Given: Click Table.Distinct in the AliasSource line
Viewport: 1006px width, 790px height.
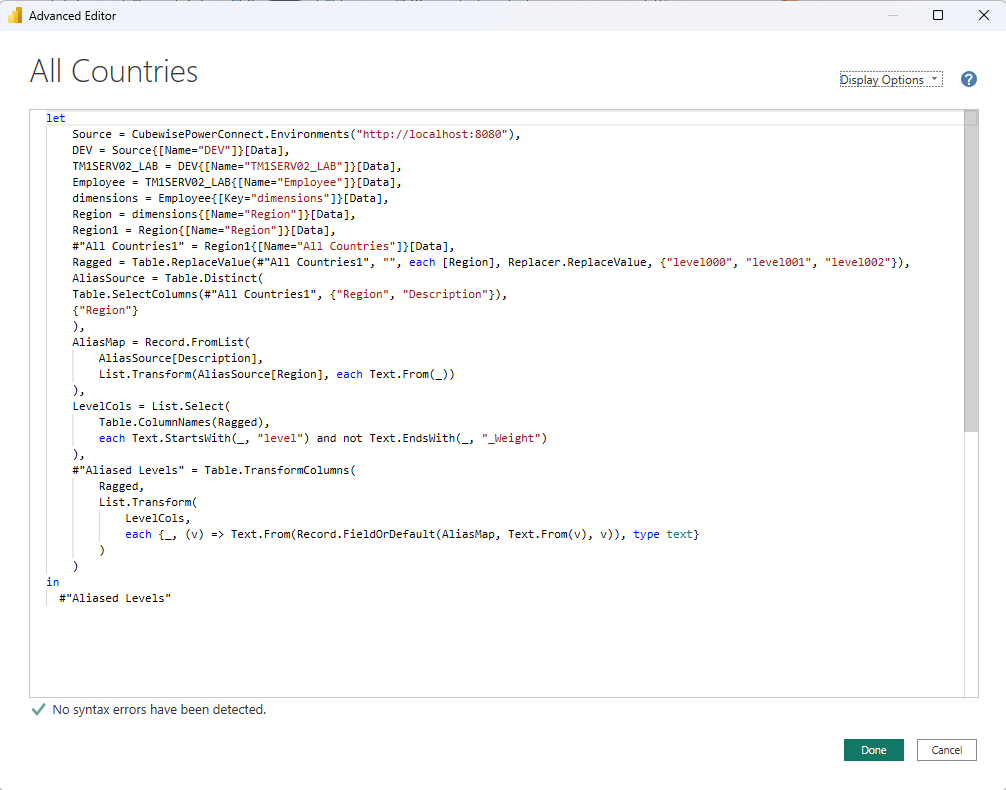Looking at the screenshot, I should point(211,278).
